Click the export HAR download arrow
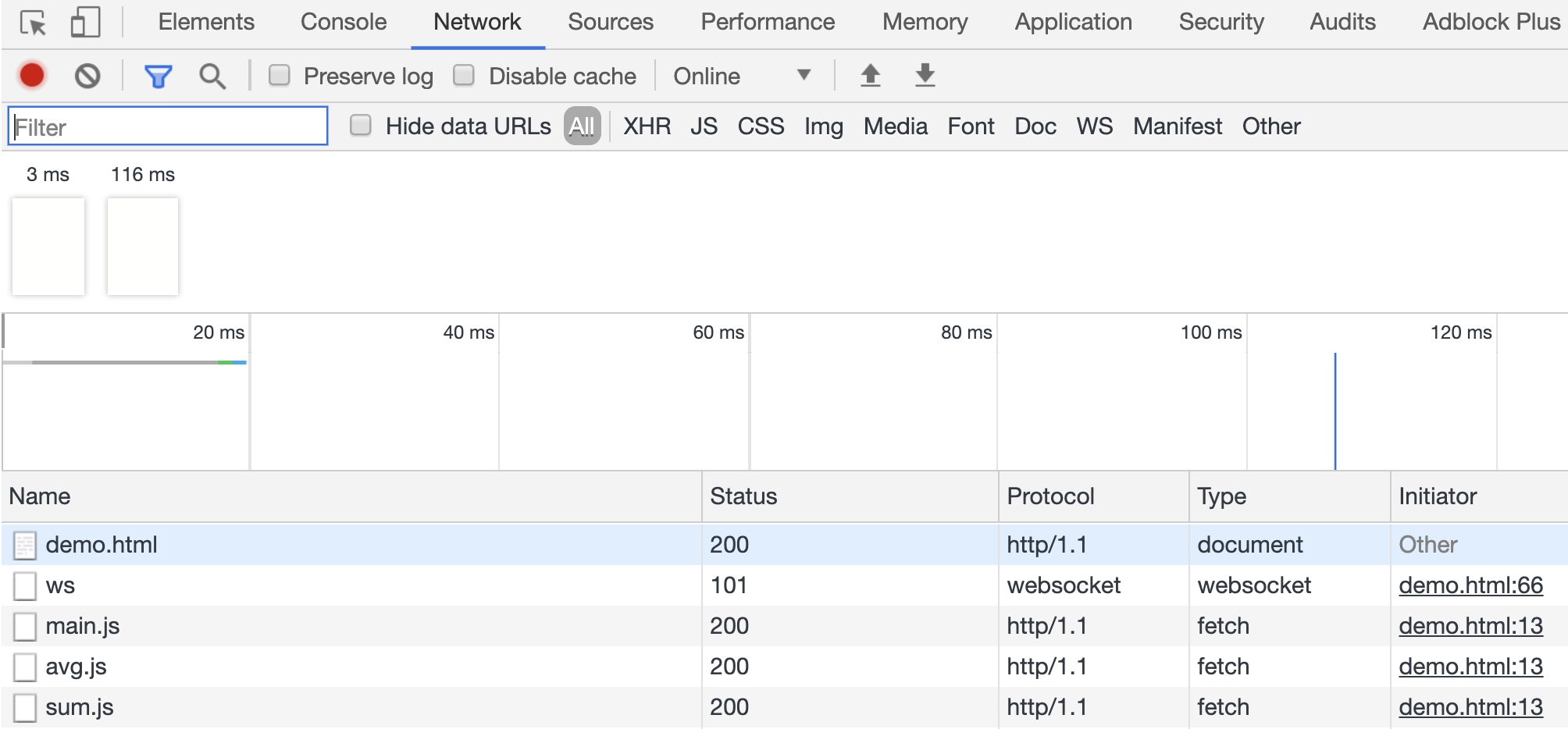Image resolution: width=1568 pixels, height=729 pixels. pos(925,76)
